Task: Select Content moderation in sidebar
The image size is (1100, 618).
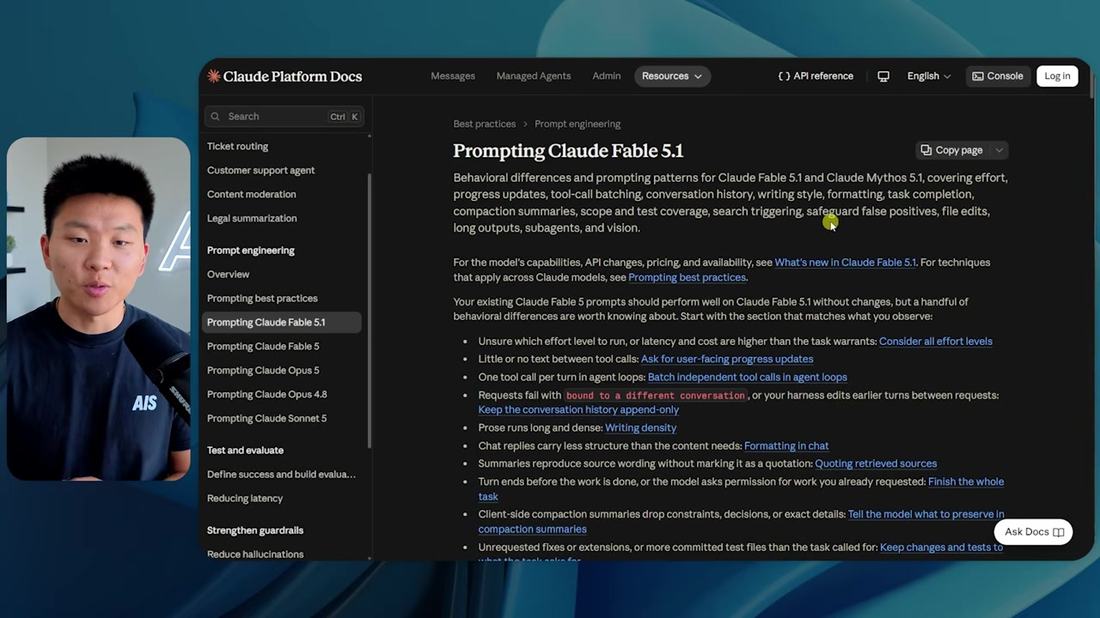Action: pos(251,194)
